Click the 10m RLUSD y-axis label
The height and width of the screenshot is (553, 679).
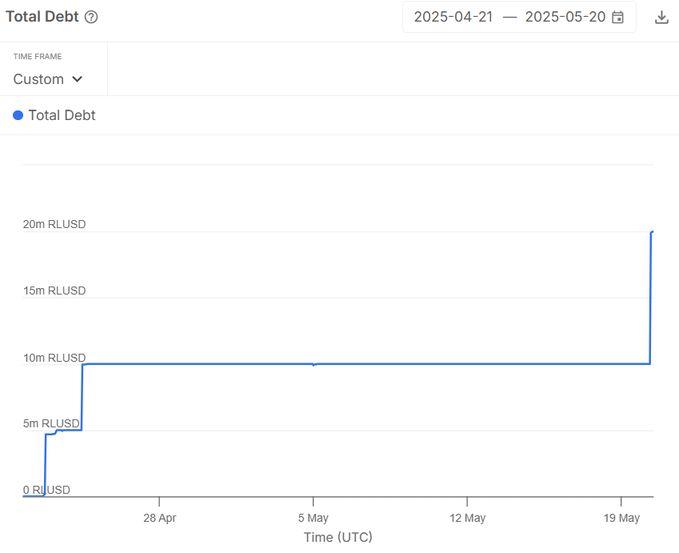(54, 358)
